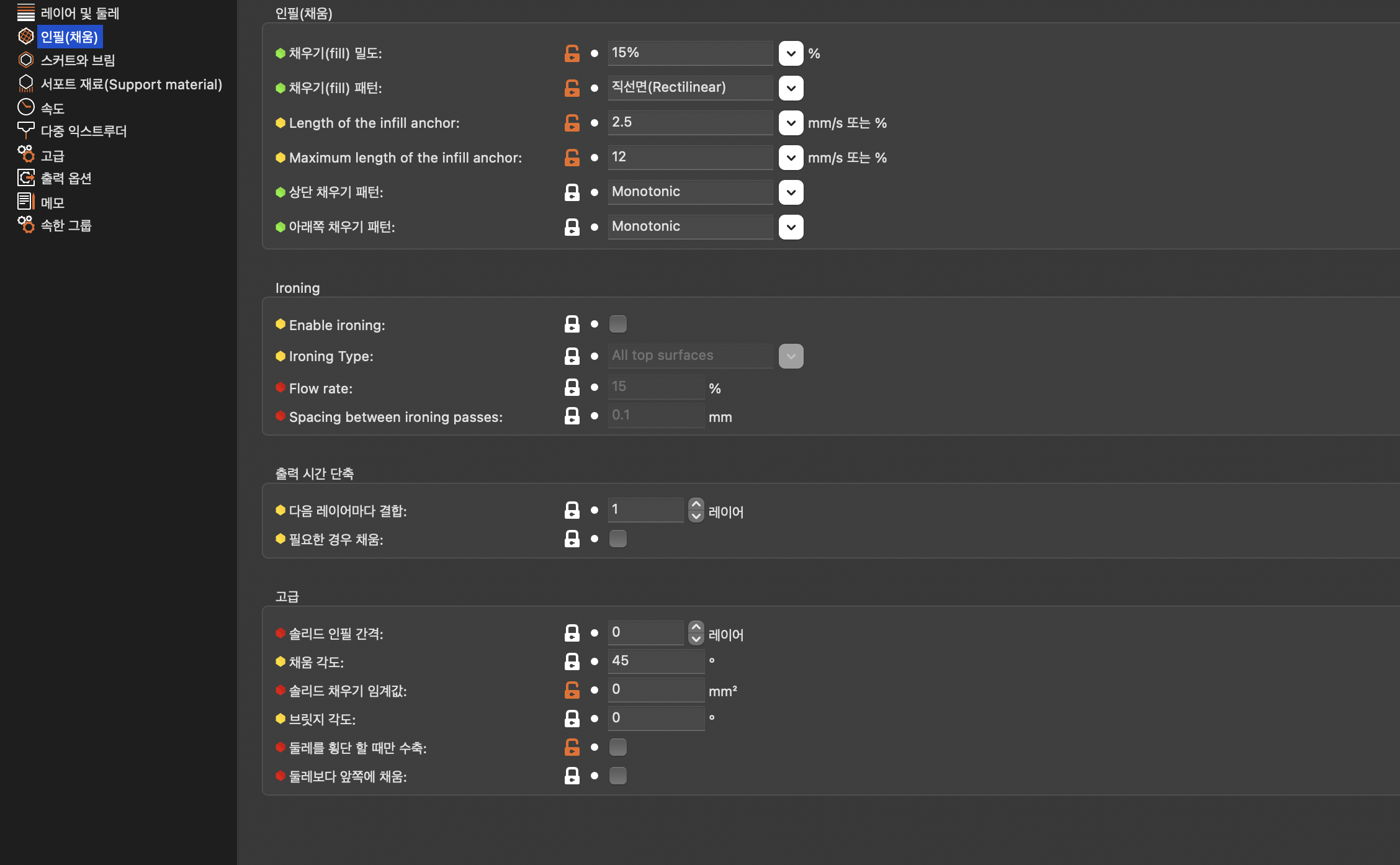This screenshot has height=865, width=1400.
Task: Click the Notes (메모) page icon
Action: click(26, 202)
